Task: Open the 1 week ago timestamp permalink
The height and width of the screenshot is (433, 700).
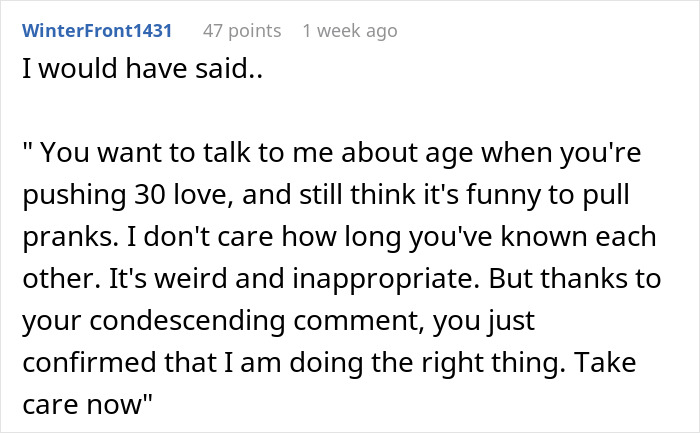Action: 350,31
